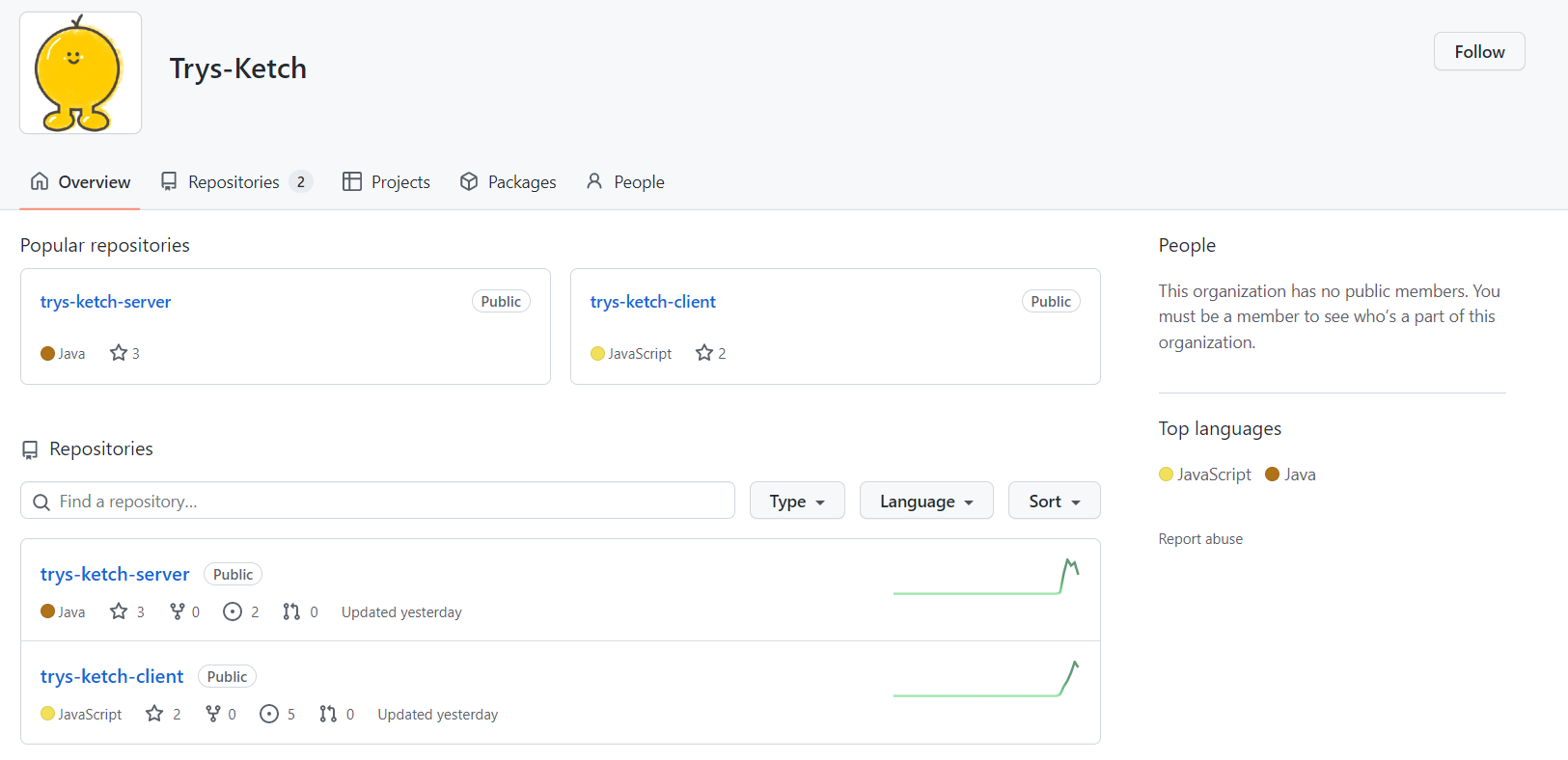This screenshot has width=1568, height=760.
Task: Click the activity graph for trys-ketch-client
Action: pos(986,679)
